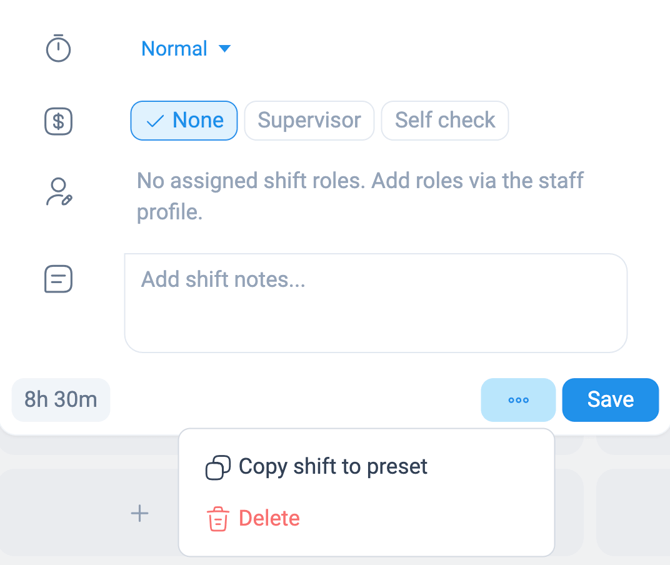670x565 pixels.
Task: Click the 8h 30m duration badge
Action: click(61, 400)
